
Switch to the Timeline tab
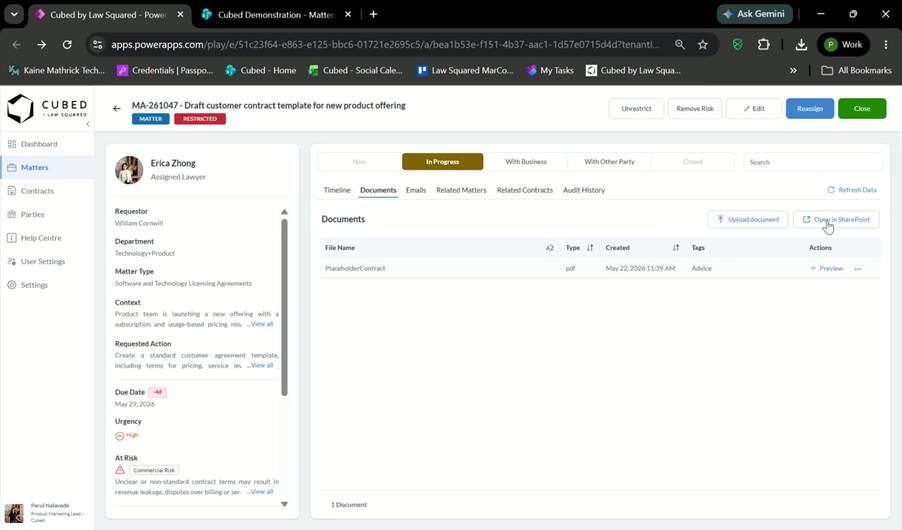coord(337,190)
